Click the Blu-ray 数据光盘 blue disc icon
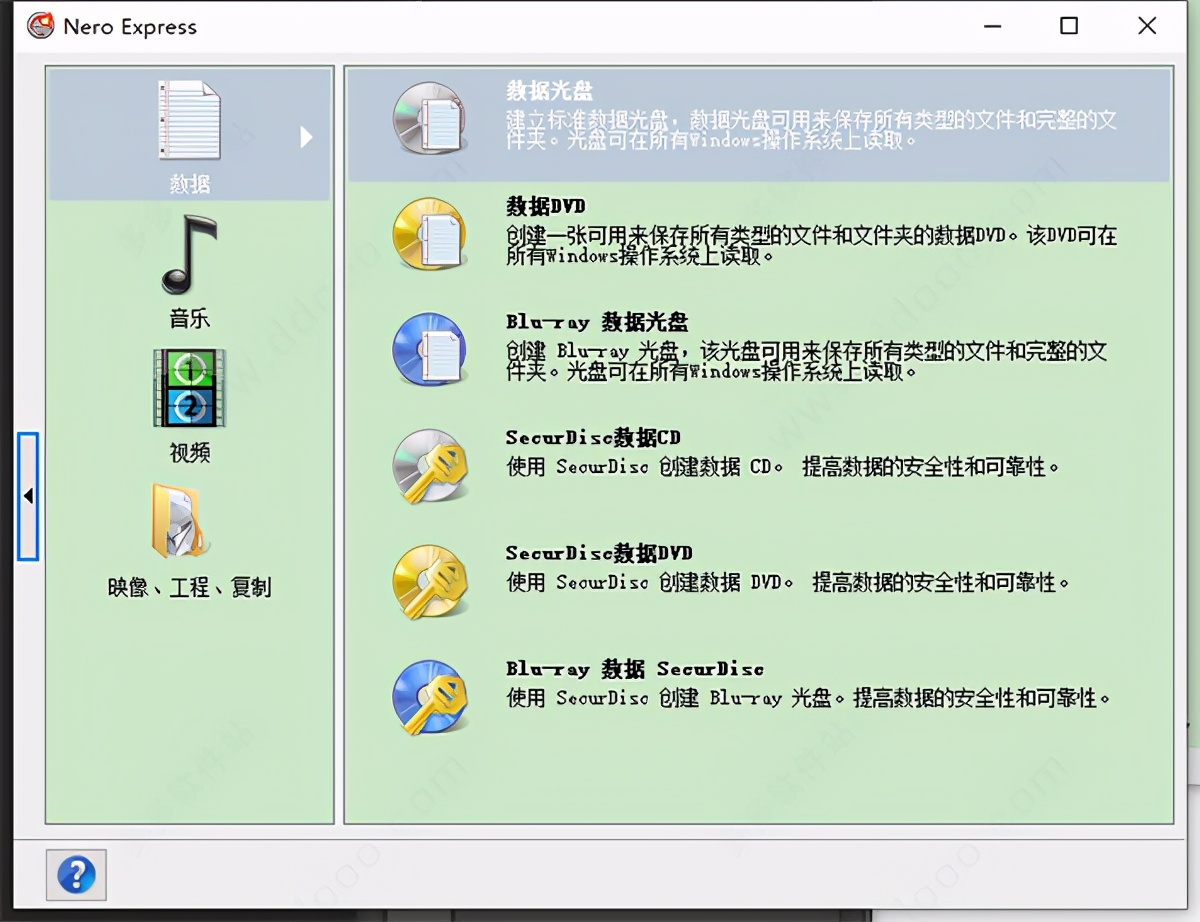 point(429,350)
